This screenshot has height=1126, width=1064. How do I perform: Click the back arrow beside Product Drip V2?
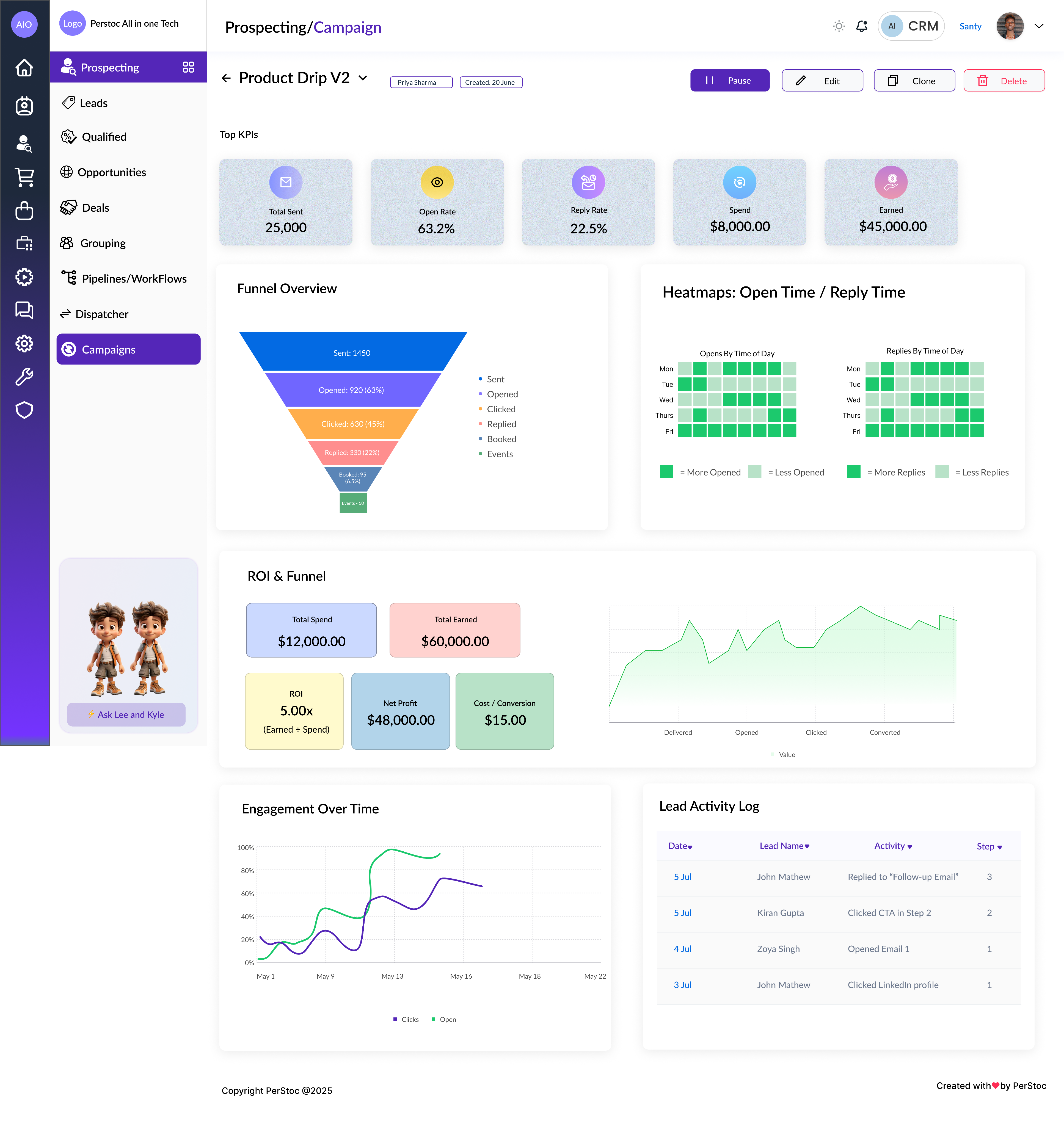point(226,78)
